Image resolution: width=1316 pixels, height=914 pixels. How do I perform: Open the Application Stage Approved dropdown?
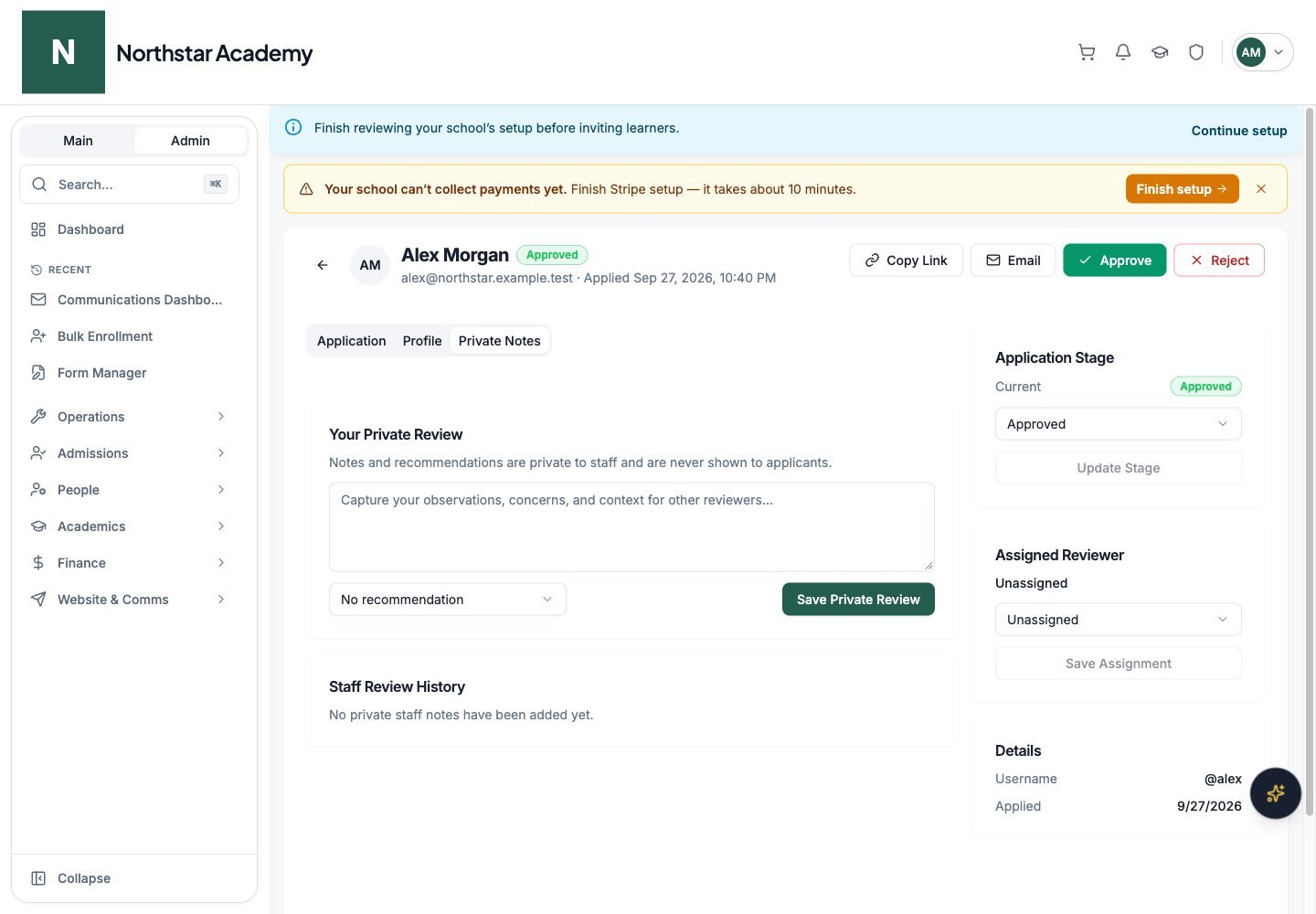pos(1118,424)
